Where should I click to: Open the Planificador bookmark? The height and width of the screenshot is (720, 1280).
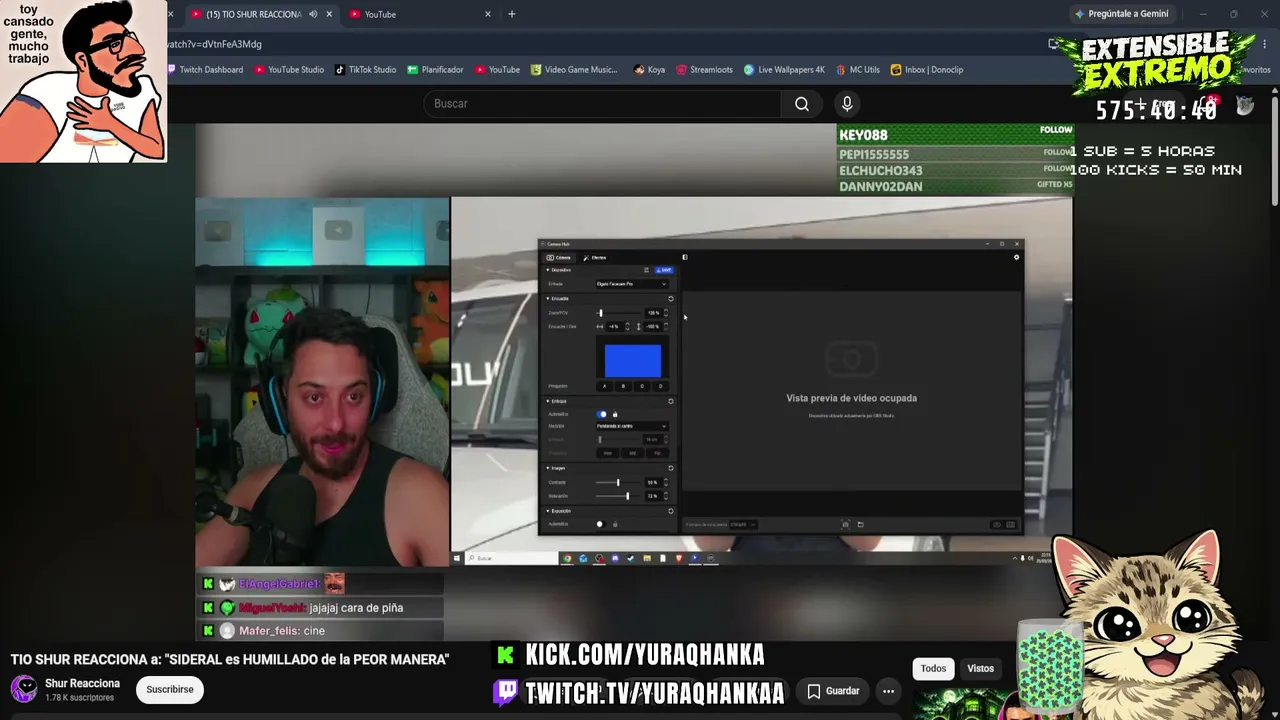pyautogui.click(x=436, y=70)
